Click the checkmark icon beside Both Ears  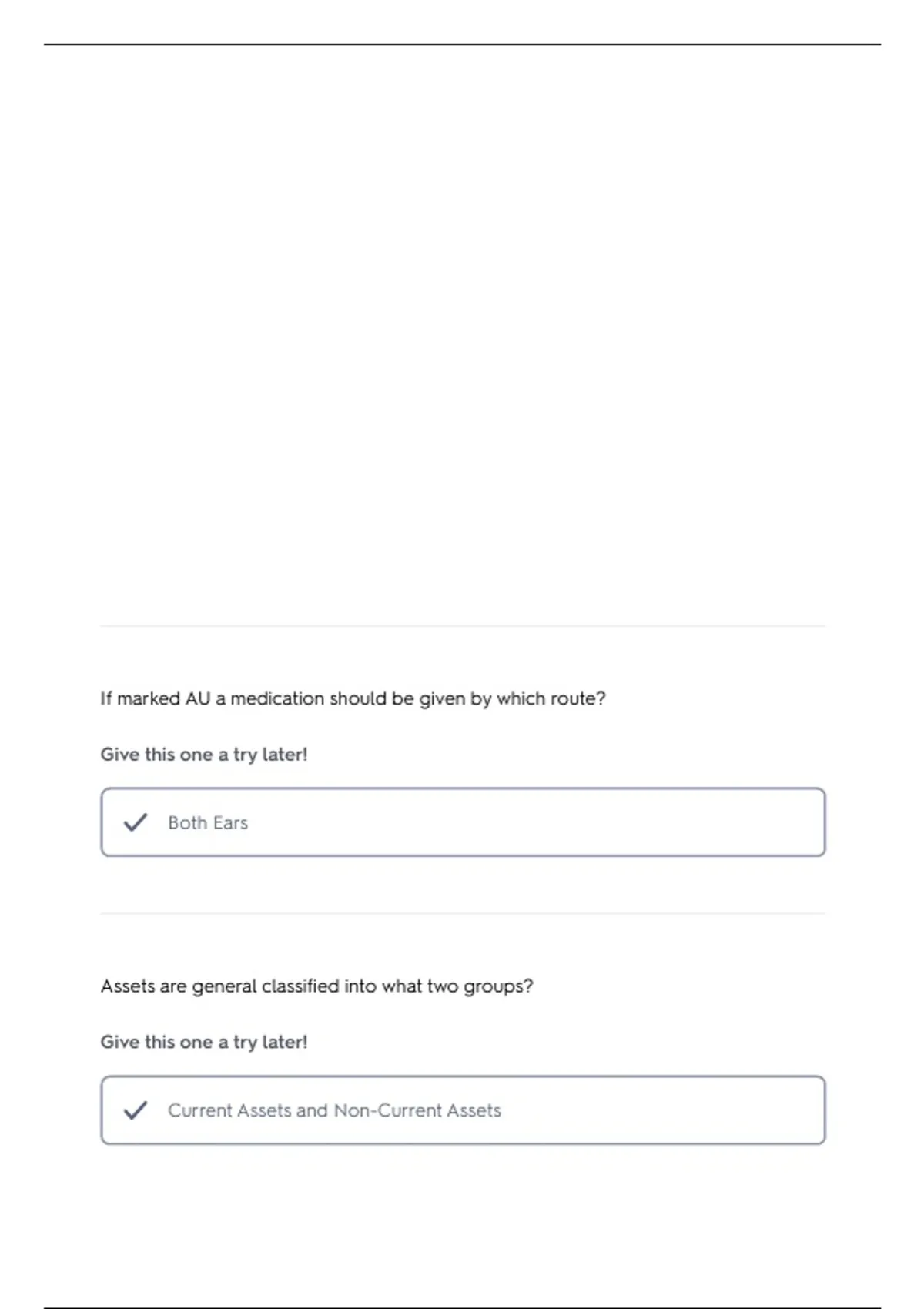tap(136, 822)
